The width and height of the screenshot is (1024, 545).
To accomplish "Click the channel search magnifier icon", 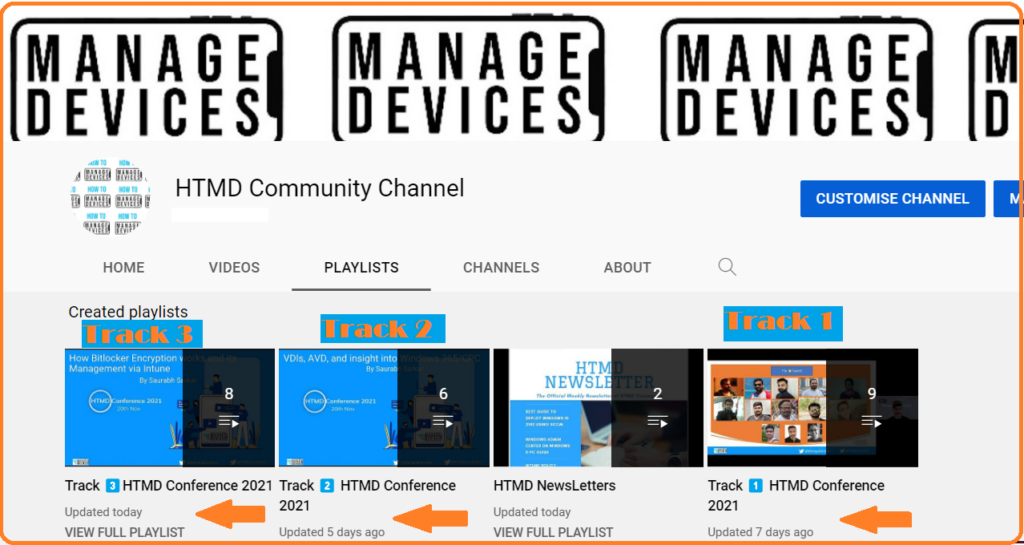I will [727, 266].
